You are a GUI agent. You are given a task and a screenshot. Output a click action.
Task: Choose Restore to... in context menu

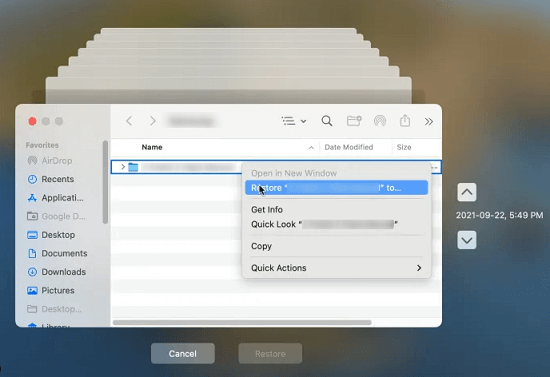[x=336, y=188]
